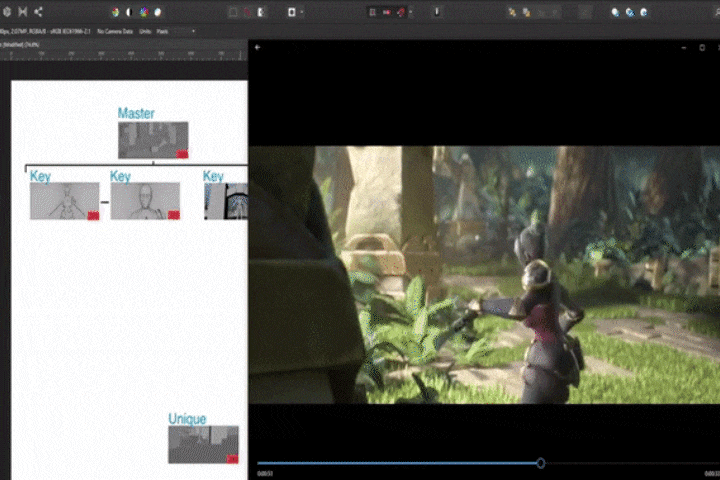Click the Move to Back arrange icon
Screen dimensions: 720x480
coord(512,12)
